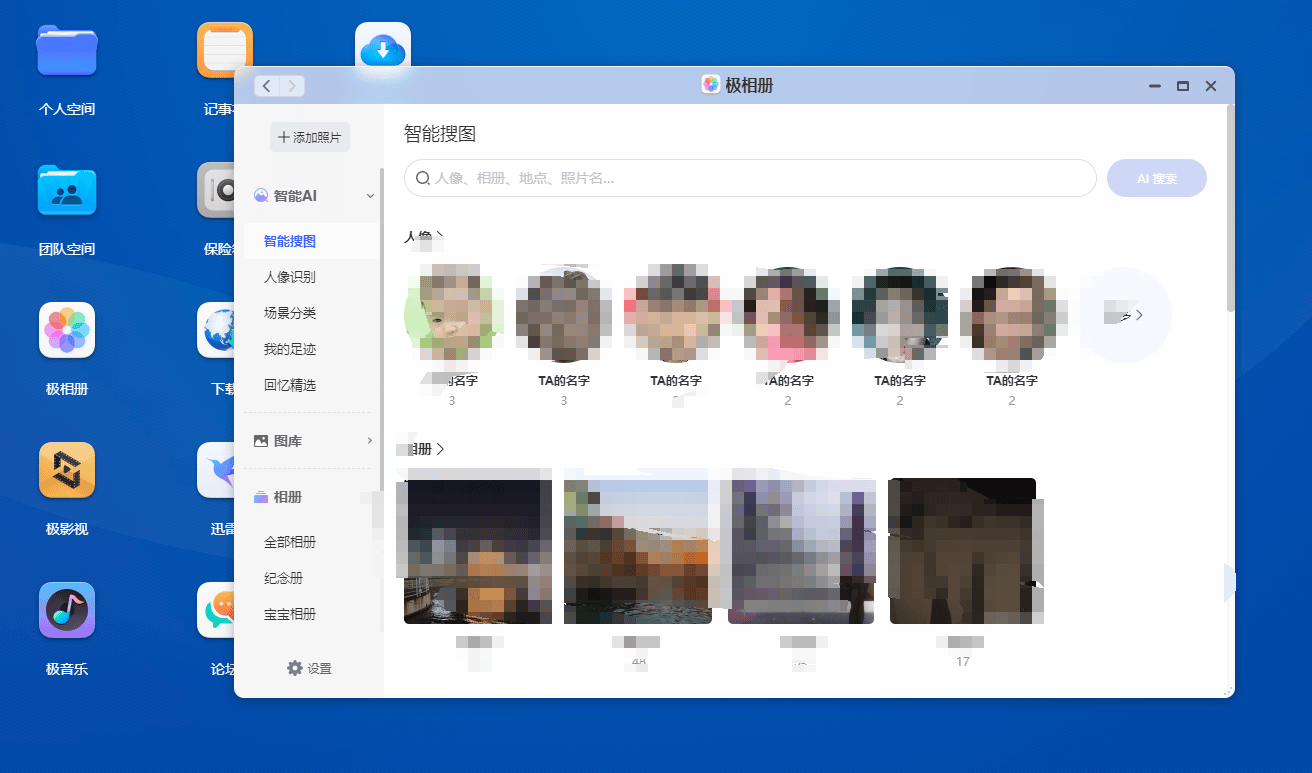Launch the 极音乐 desktop app icon
Viewport: 1312px width, 773px height.
tap(67, 610)
